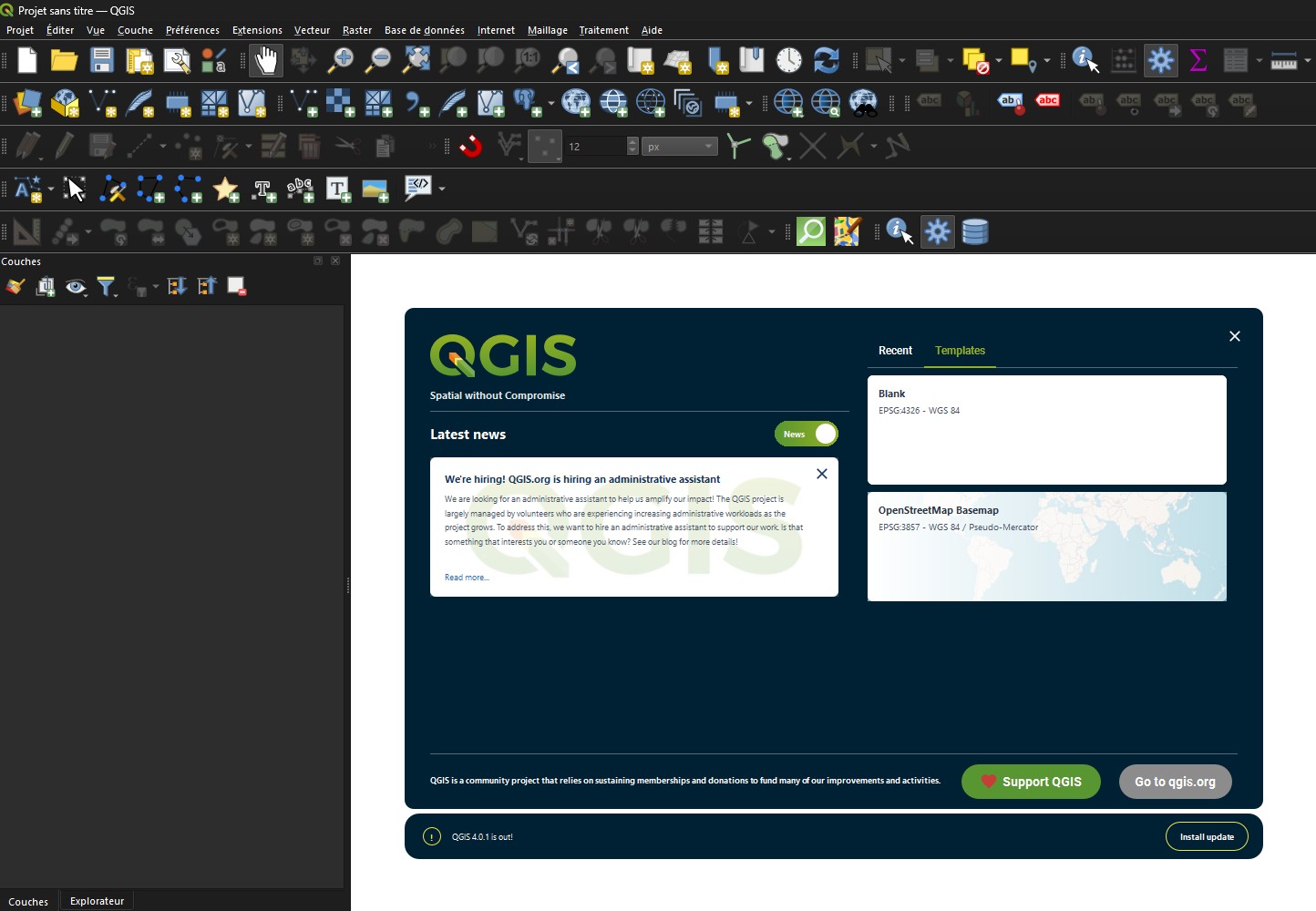Select the Identify Features tool
Viewport: 1316px width, 911px height.
tap(1085, 61)
